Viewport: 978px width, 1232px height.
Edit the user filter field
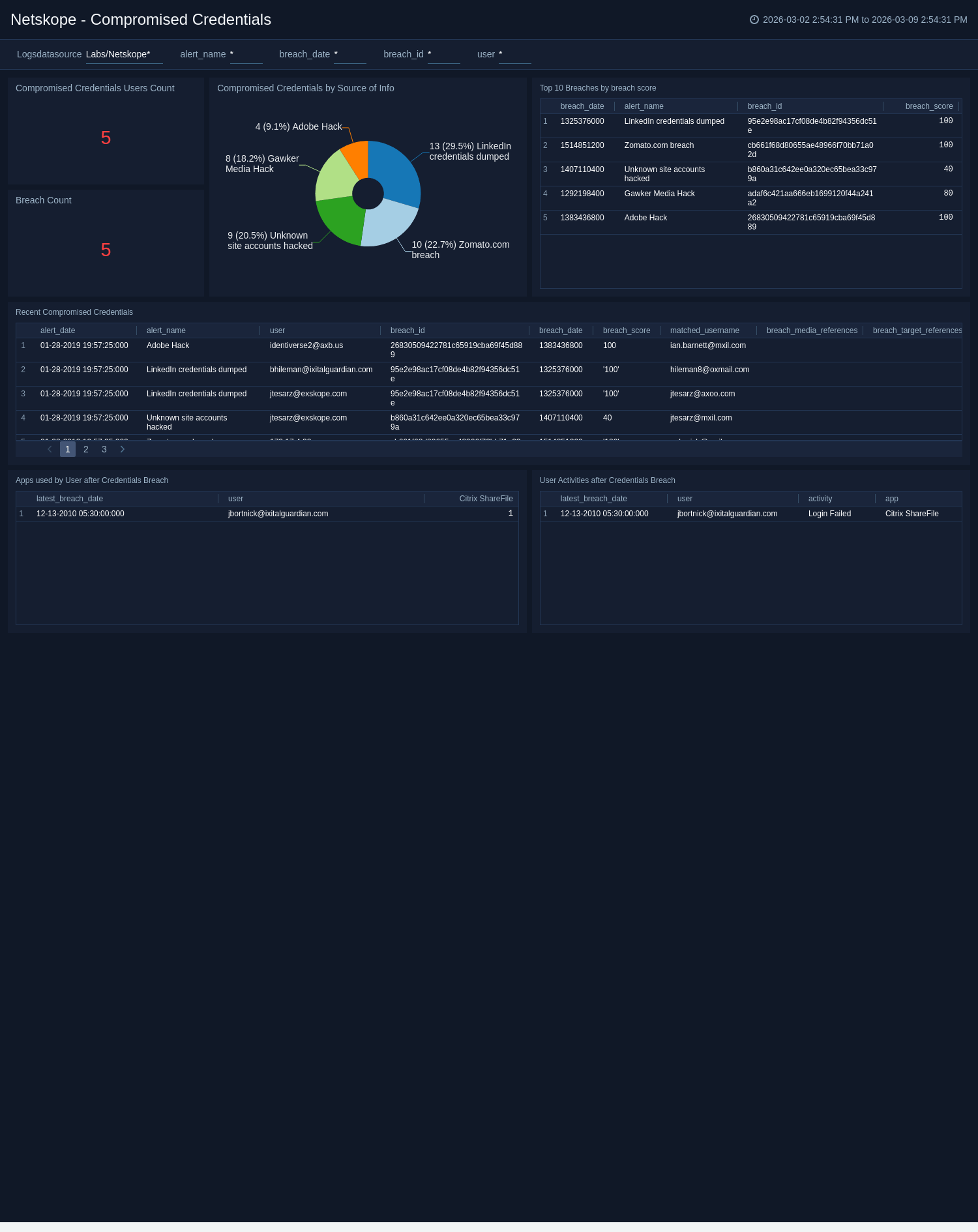point(514,54)
